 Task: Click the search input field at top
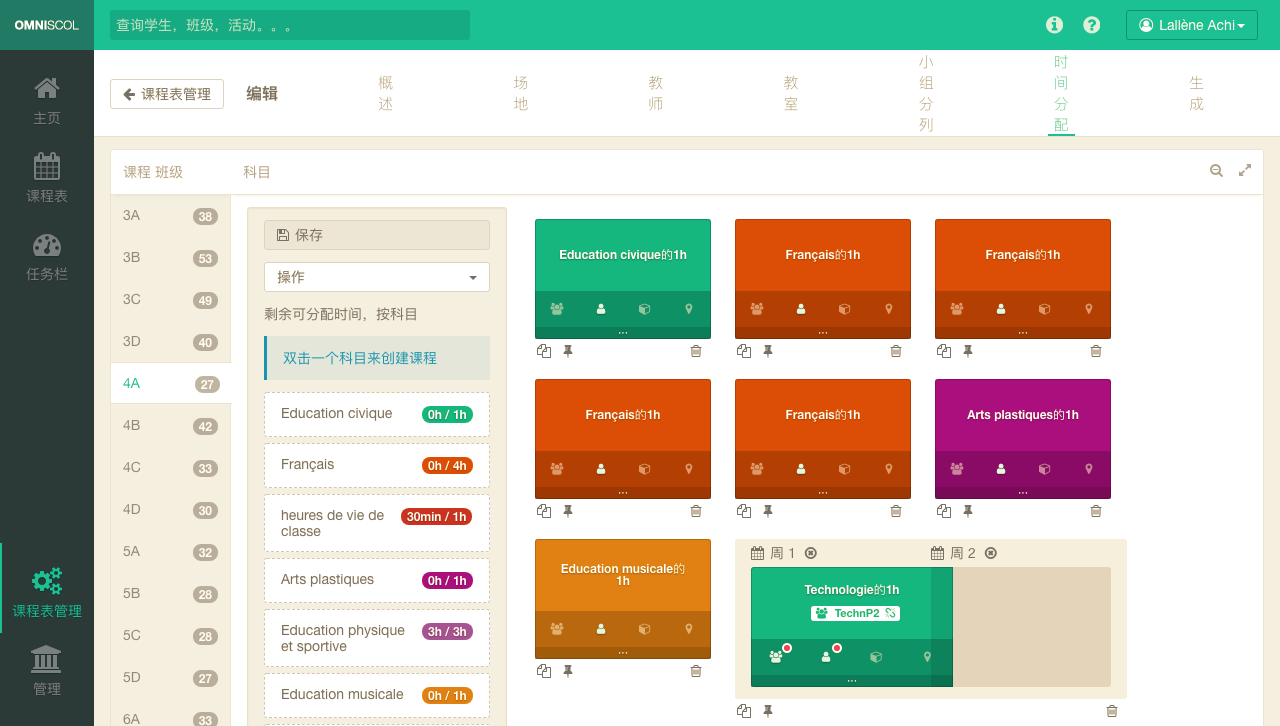(x=290, y=25)
